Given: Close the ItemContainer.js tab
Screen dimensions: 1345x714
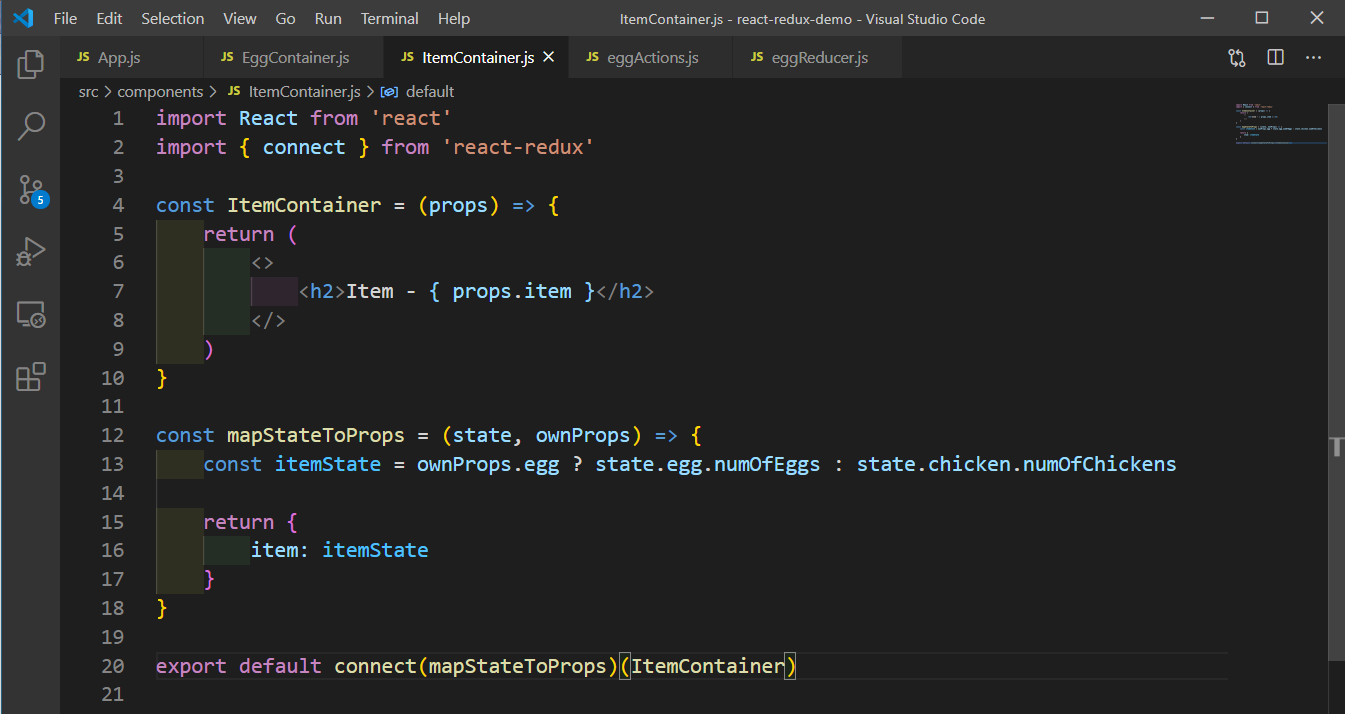Looking at the screenshot, I should pyautogui.click(x=548, y=58).
